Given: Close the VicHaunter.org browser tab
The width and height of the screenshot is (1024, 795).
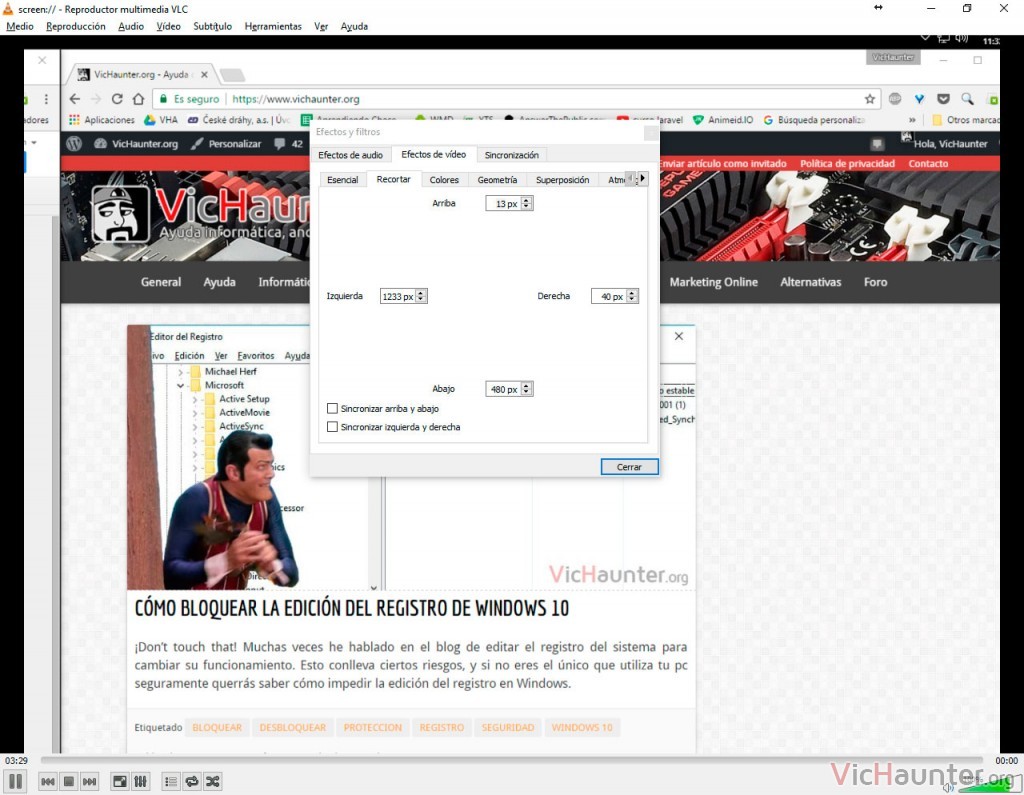Looking at the screenshot, I should click(x=204, y=74).
